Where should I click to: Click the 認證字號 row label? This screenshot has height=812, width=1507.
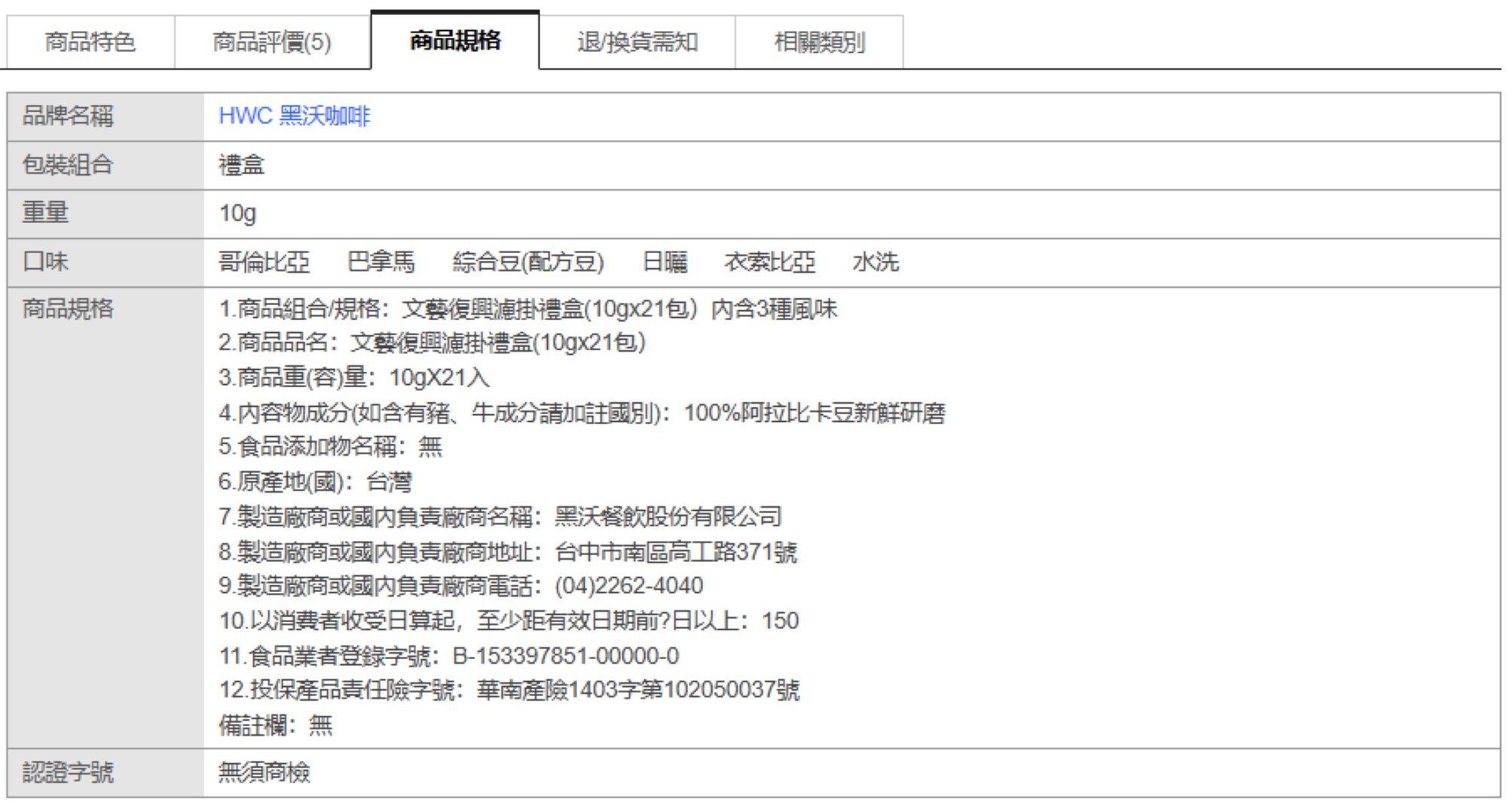[68, 772]
